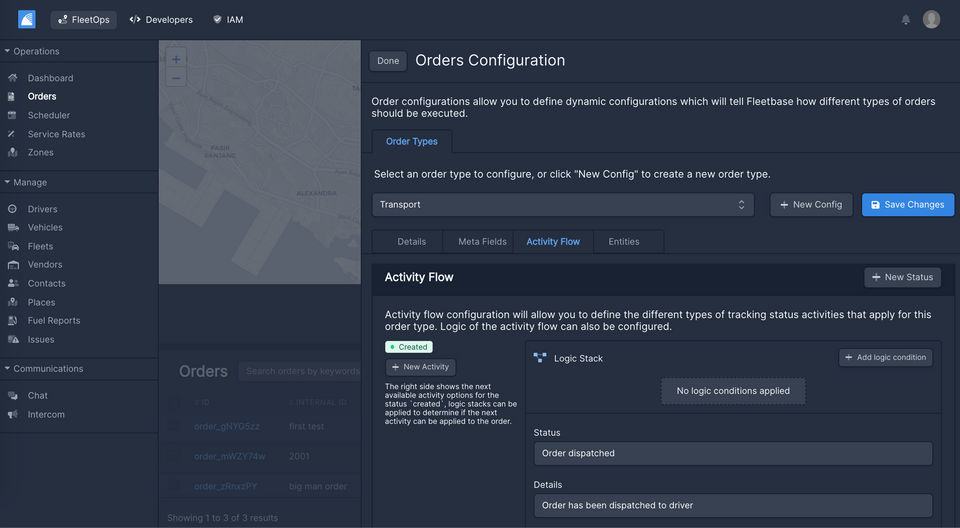The image size is (960, 528).
Task: Open the user avatar menu
Action: point(931,19)
